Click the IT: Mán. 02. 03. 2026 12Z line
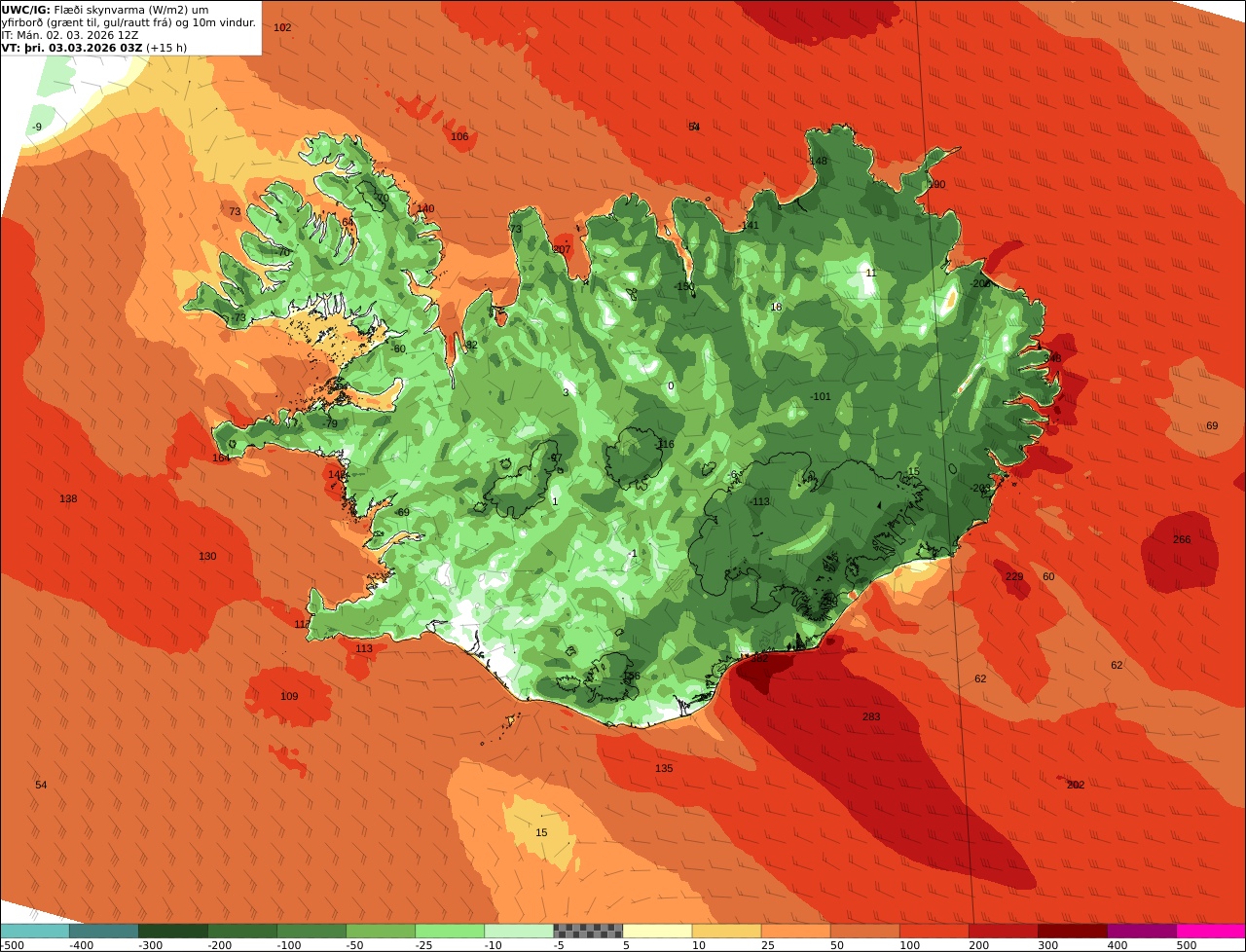The image size is (1246, 952). (70, 34)
